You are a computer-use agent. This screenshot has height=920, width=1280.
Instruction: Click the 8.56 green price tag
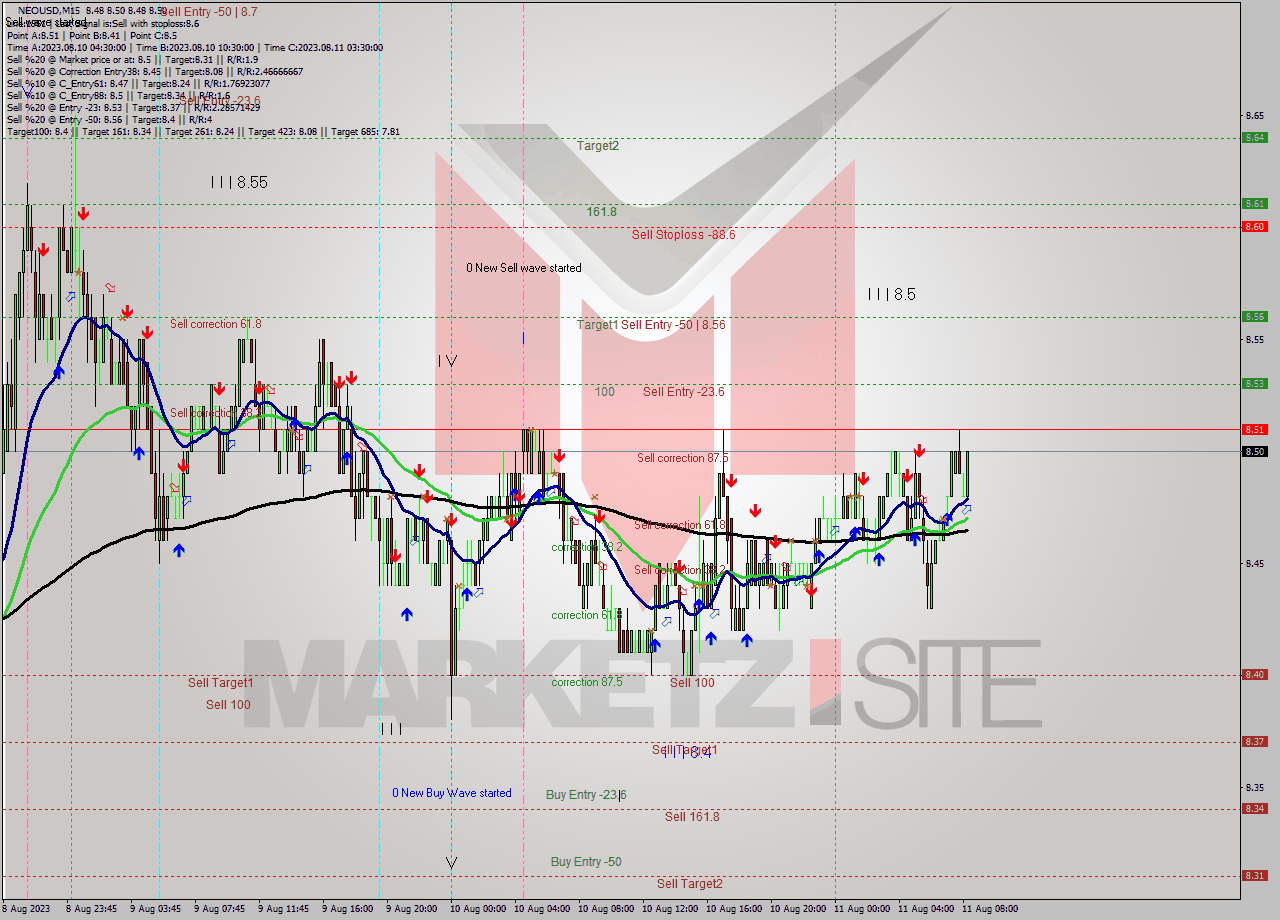[1254, 317]
